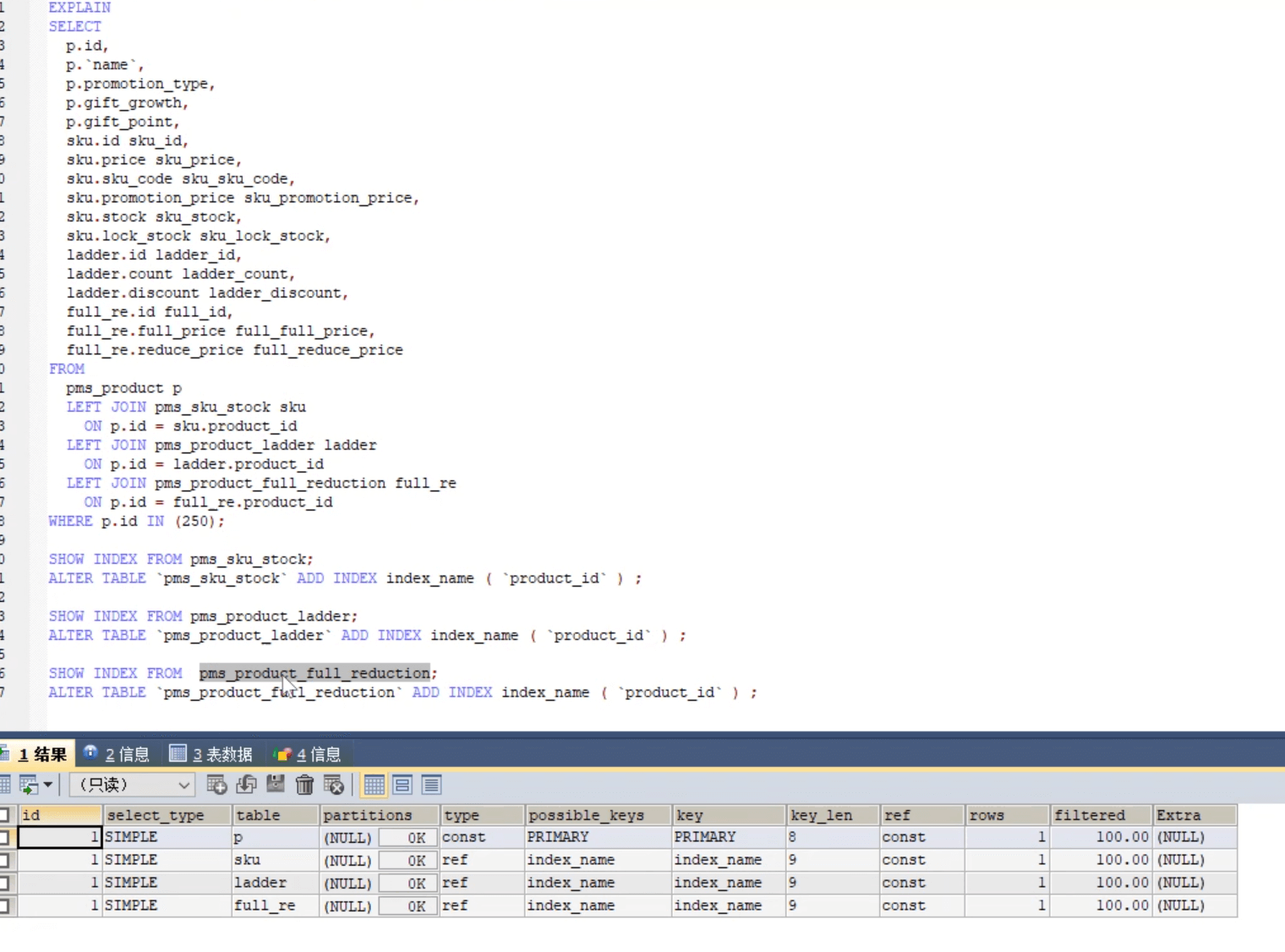Click the duplicate row icon

click(246, 785)
